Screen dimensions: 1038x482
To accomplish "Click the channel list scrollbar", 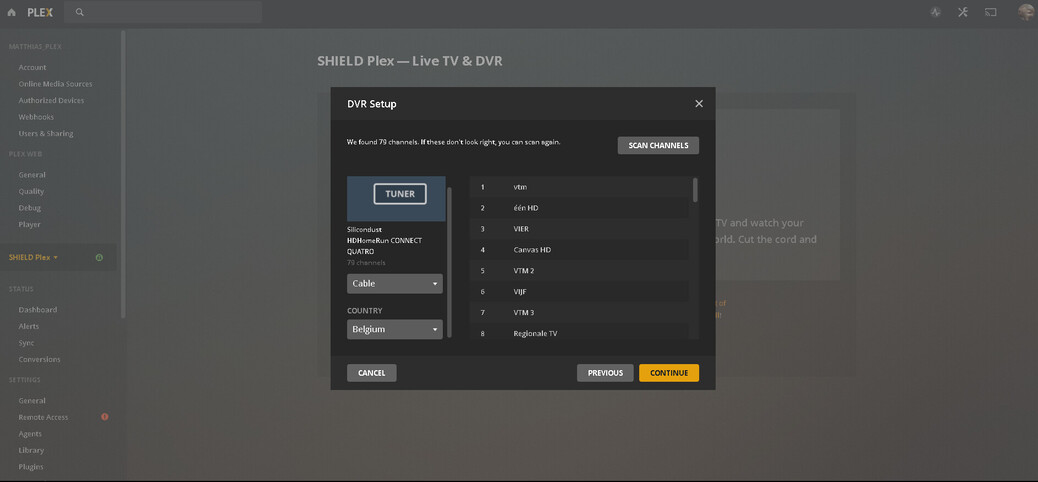I will point(695,190).
